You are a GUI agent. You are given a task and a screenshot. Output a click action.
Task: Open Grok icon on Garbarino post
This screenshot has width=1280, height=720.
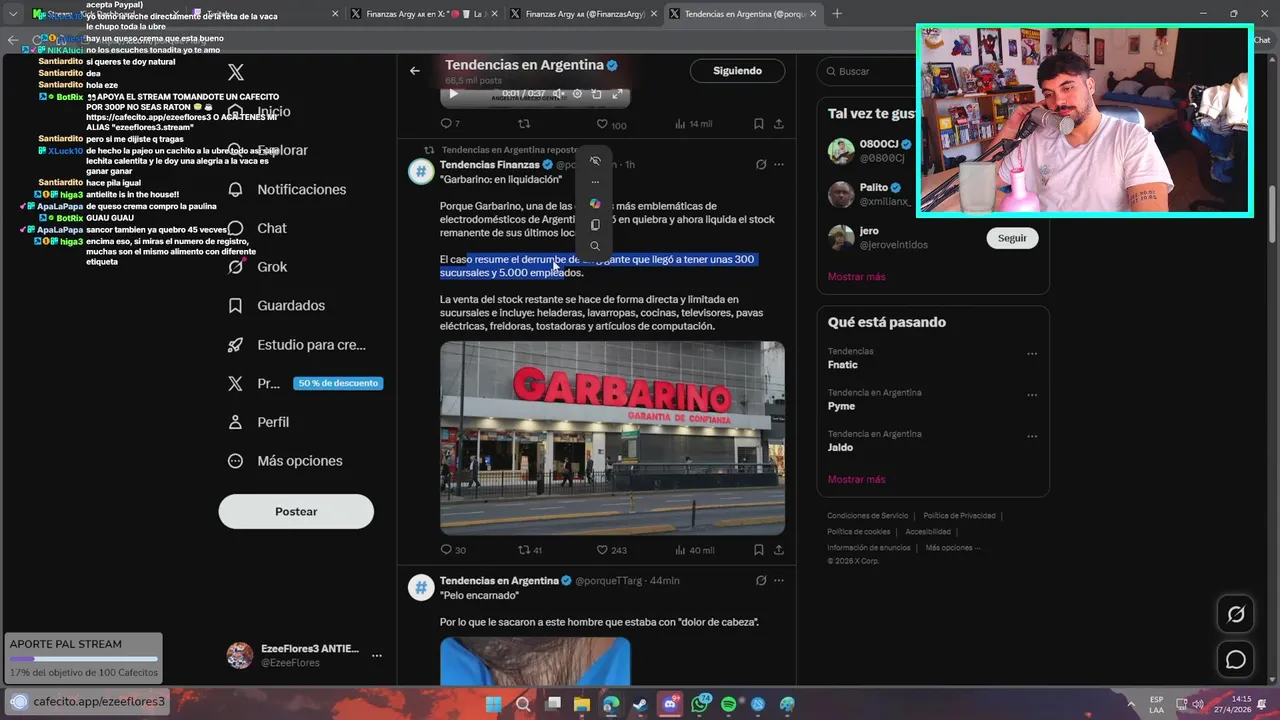761,164
